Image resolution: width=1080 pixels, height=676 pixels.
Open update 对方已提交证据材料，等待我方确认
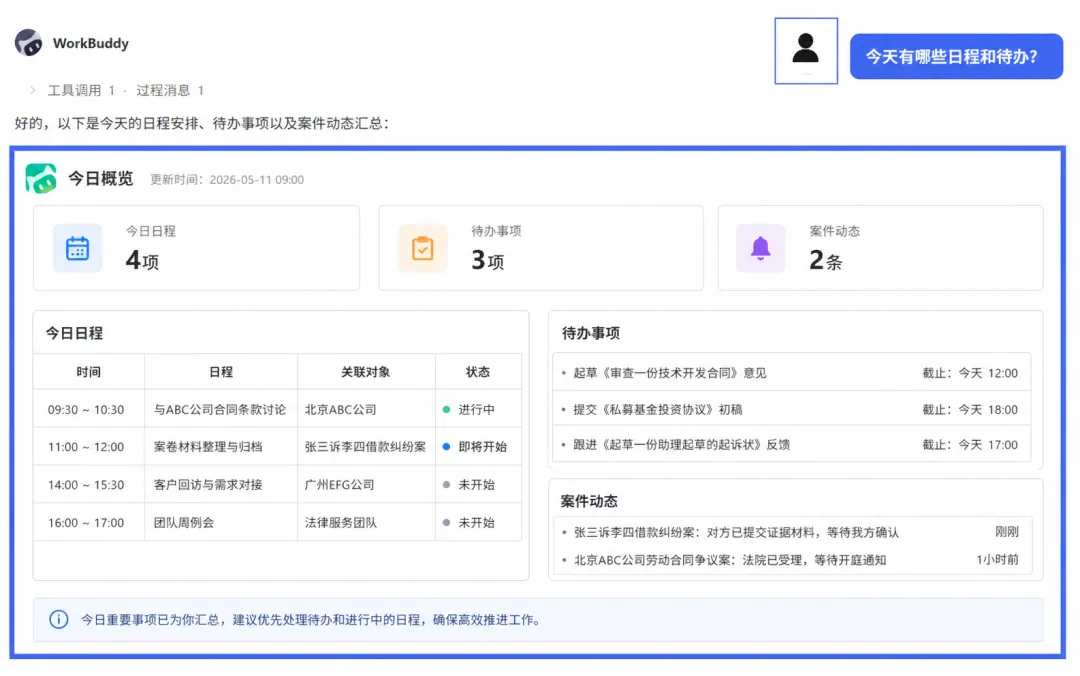[x=736, y=532]
